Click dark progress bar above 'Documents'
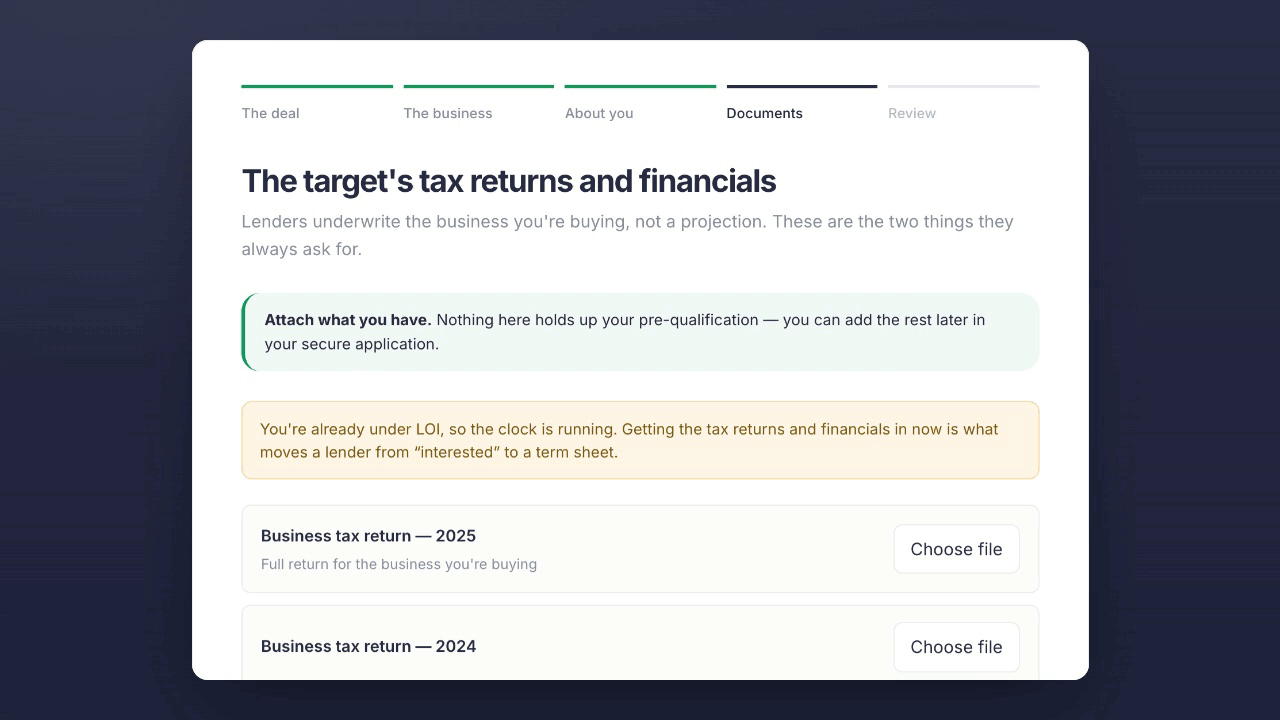Image resolution: width=1280 pixels, height=720 pixels. (802, 86)
